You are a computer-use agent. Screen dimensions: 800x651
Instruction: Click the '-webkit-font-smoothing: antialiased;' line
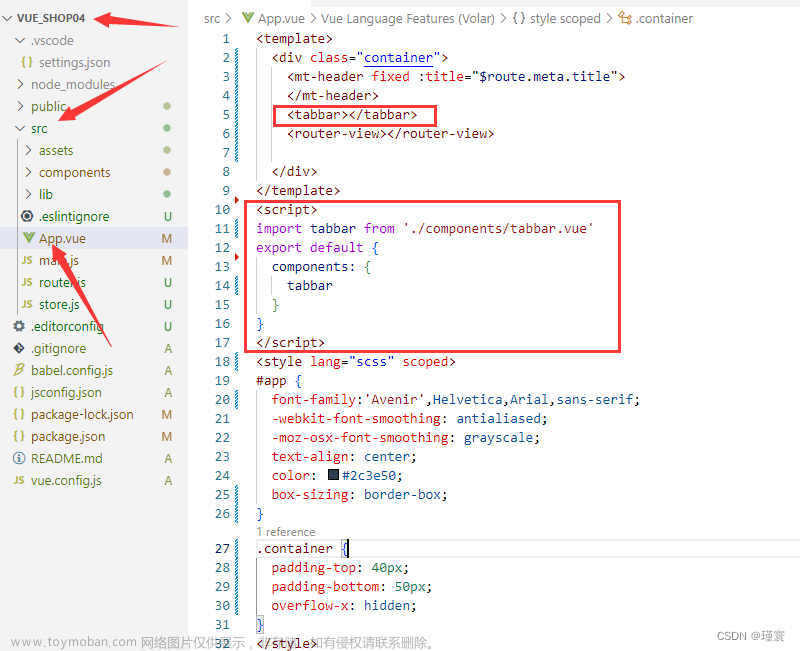409,419
